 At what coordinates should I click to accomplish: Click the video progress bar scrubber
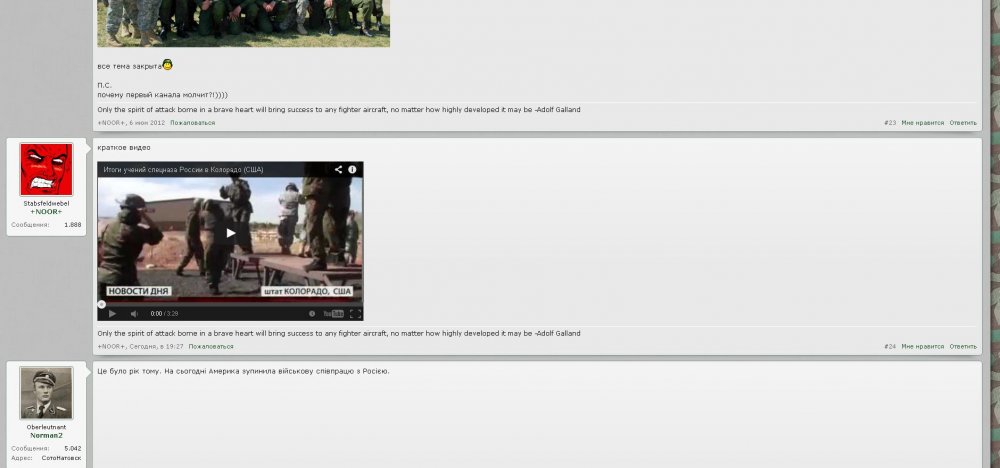point(101,304)
